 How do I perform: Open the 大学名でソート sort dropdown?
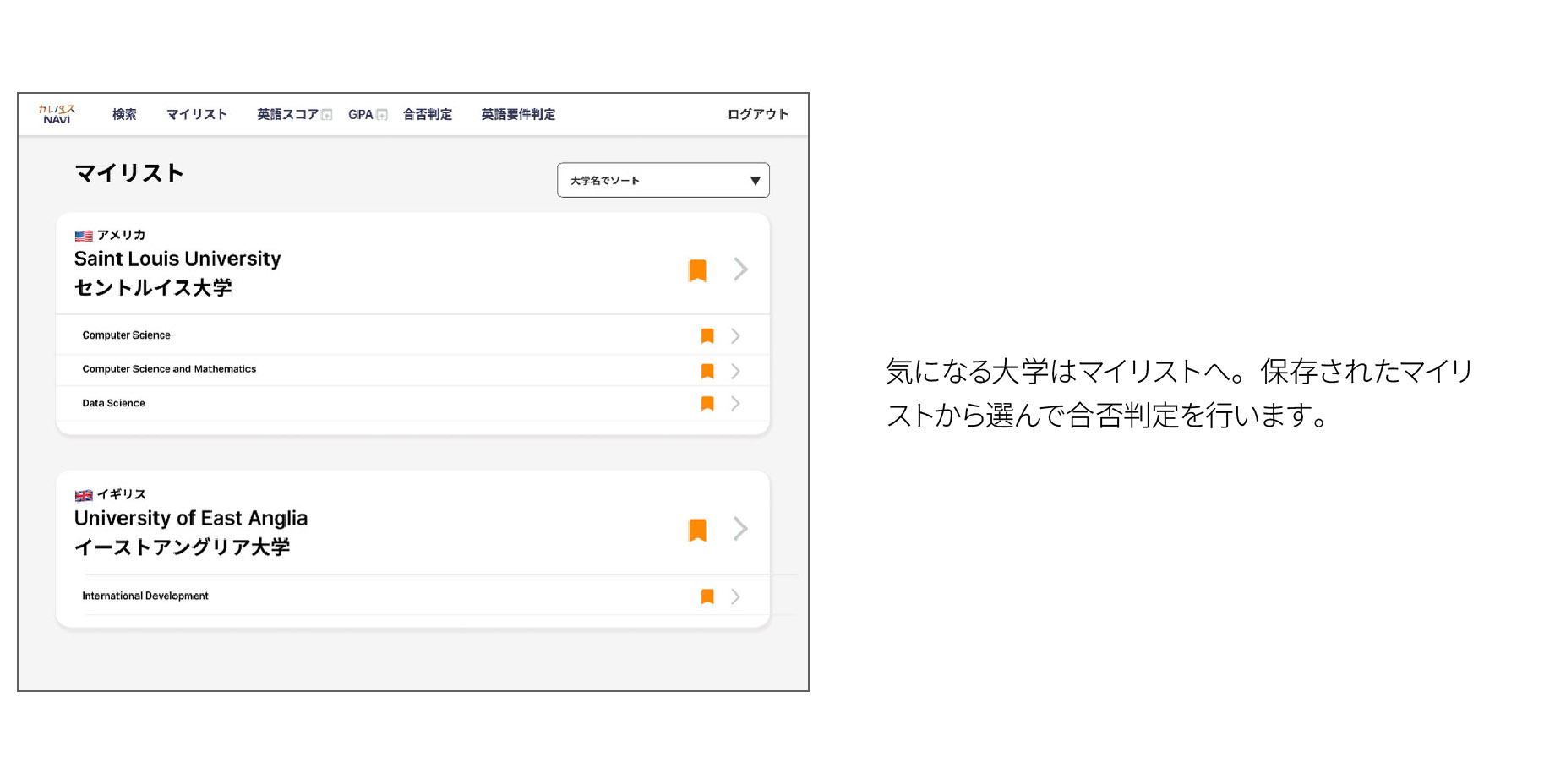pyautogui.click(x=663, y=180)
